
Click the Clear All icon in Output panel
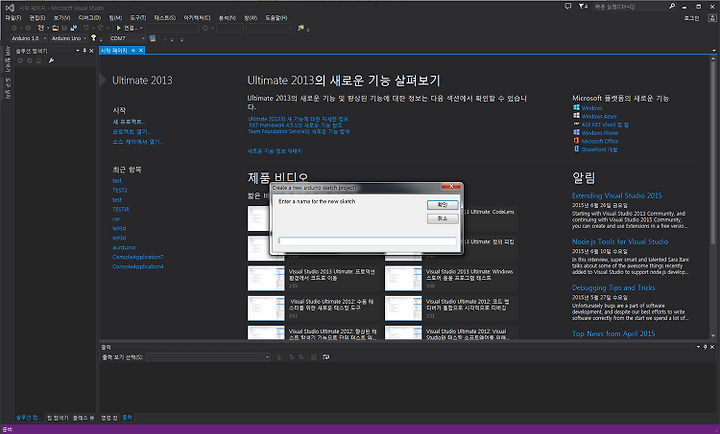pos(314,357)
